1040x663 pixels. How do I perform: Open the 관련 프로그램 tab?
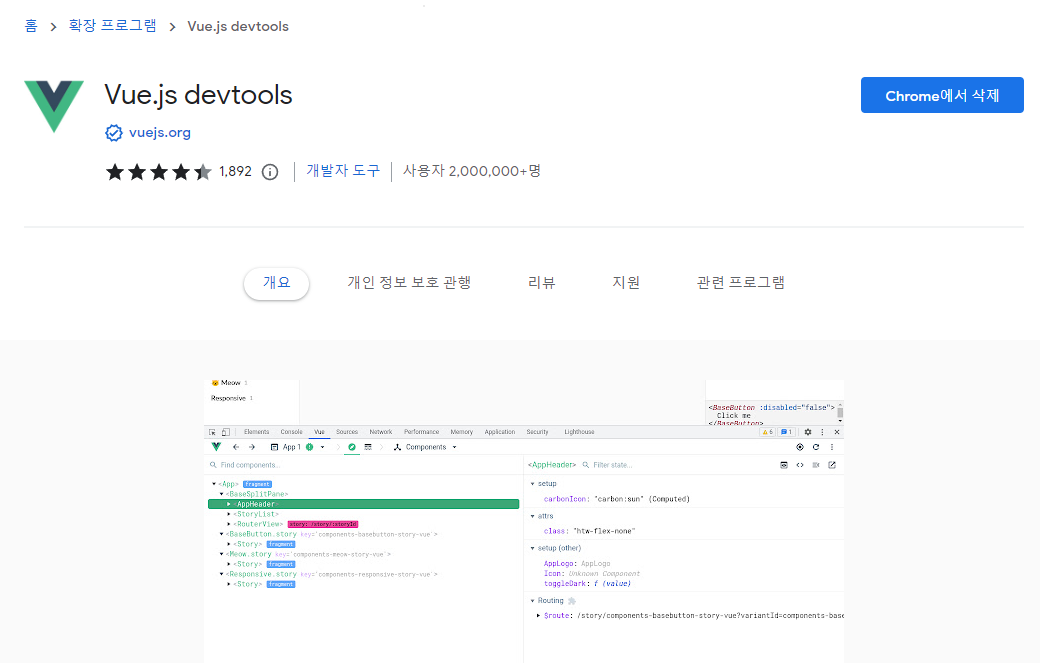741,283
